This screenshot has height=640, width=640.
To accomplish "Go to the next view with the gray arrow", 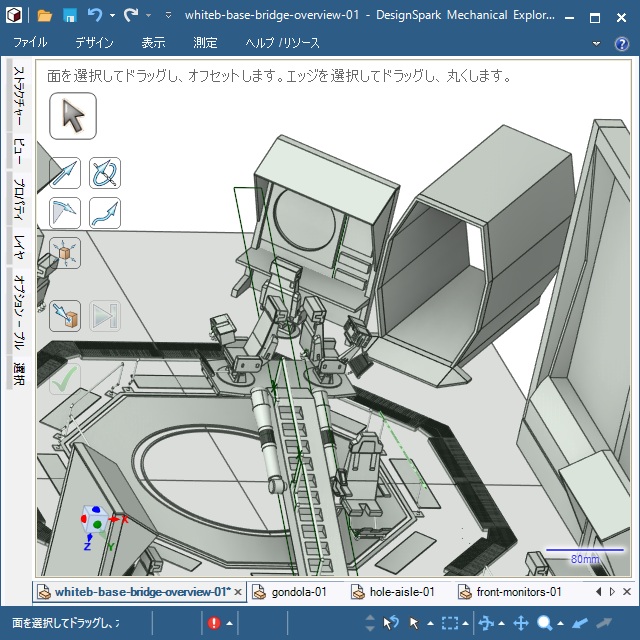I will coord(604,623).
